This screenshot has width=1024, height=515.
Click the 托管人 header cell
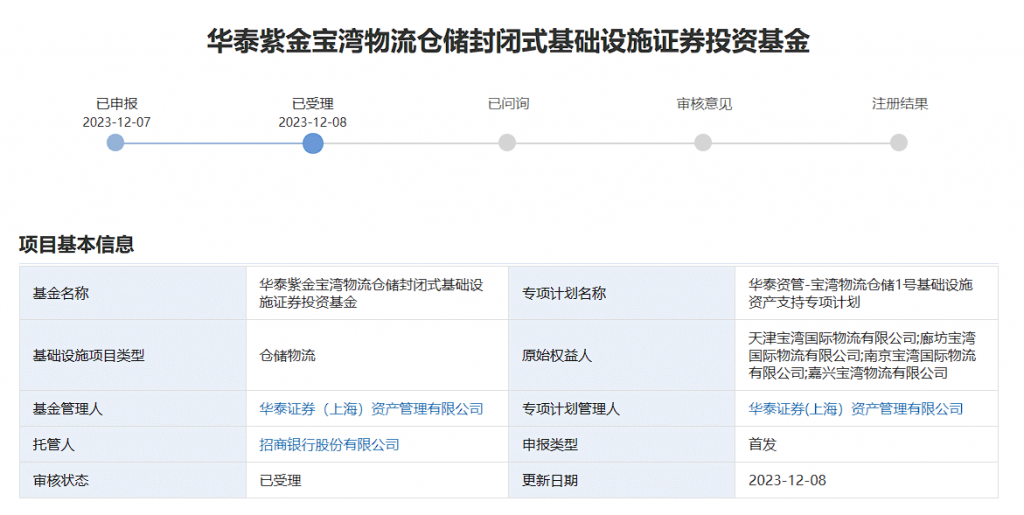click(x=133, y=445)
